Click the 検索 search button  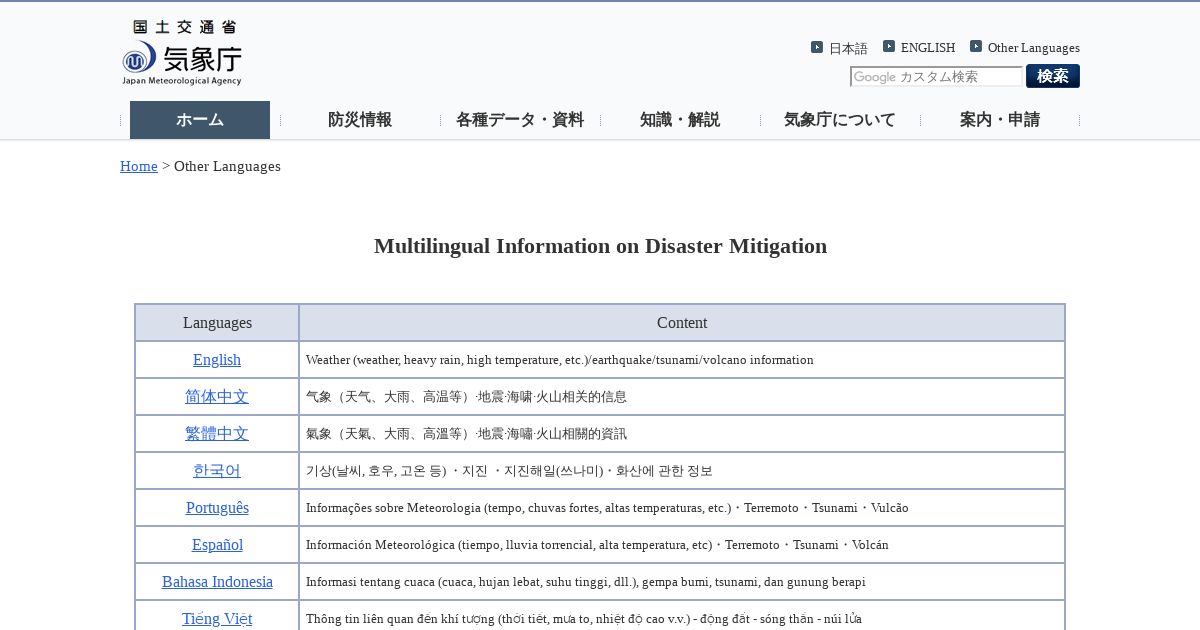1053,76
